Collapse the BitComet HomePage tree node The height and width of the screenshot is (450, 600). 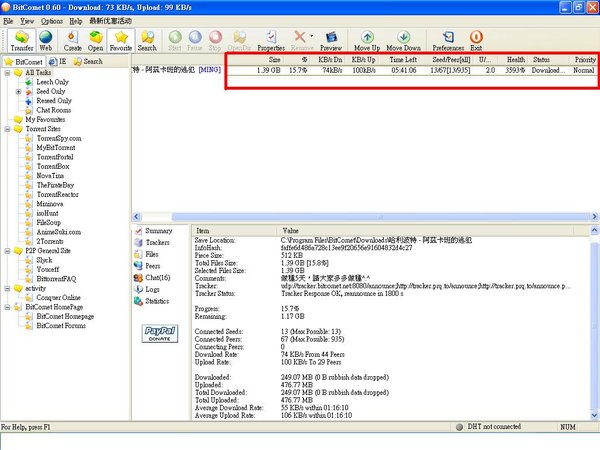[x=7, y=307]
